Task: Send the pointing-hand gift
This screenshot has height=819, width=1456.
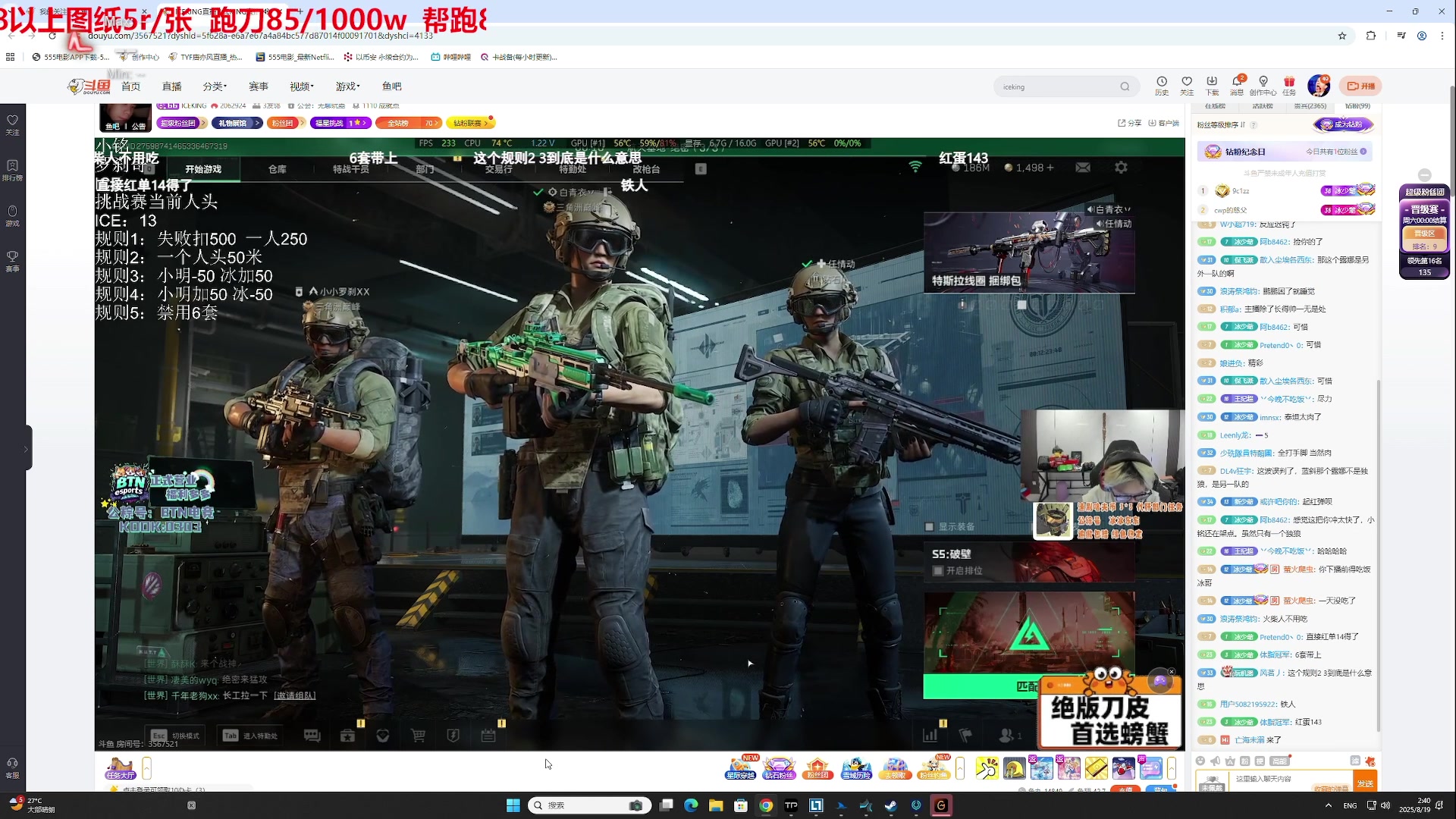Action: point(987,768)
